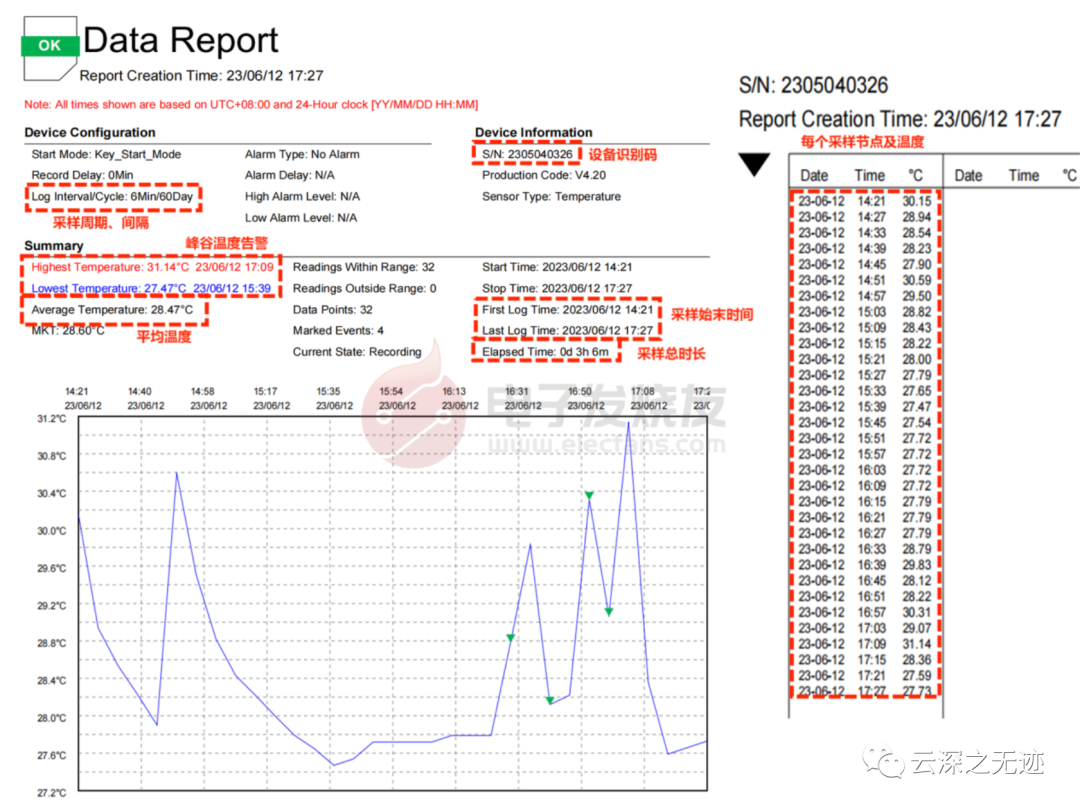Click 'S/N: 2305040326' under Device Information
This screenshot has width=1080, height=810.
tap(527, 154)
